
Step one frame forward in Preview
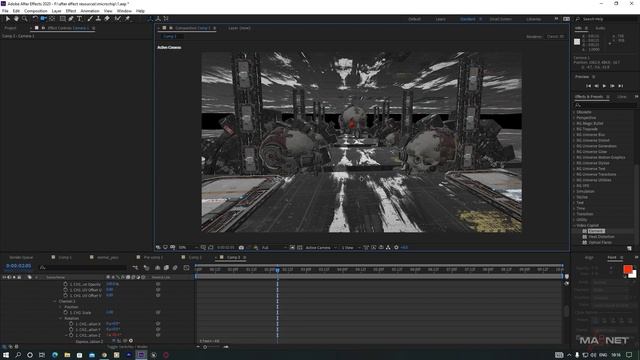click(612, 86)
